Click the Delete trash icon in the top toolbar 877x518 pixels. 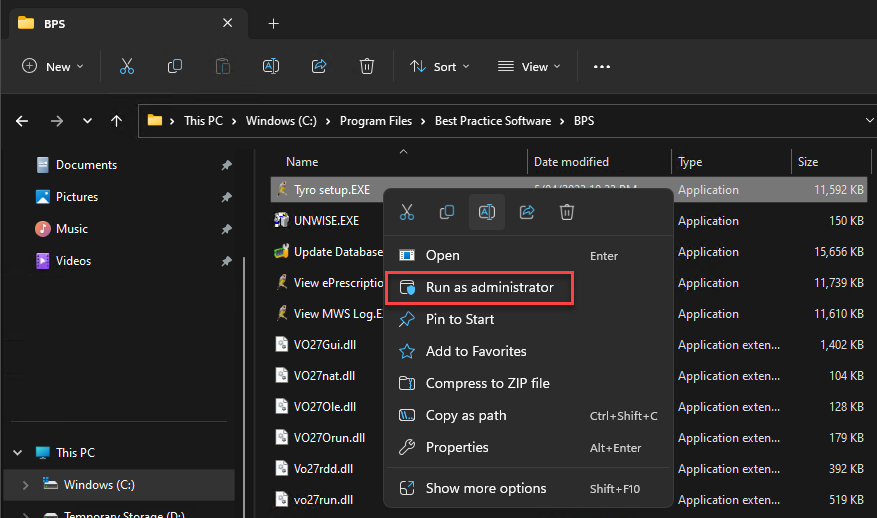coord(367,67)
